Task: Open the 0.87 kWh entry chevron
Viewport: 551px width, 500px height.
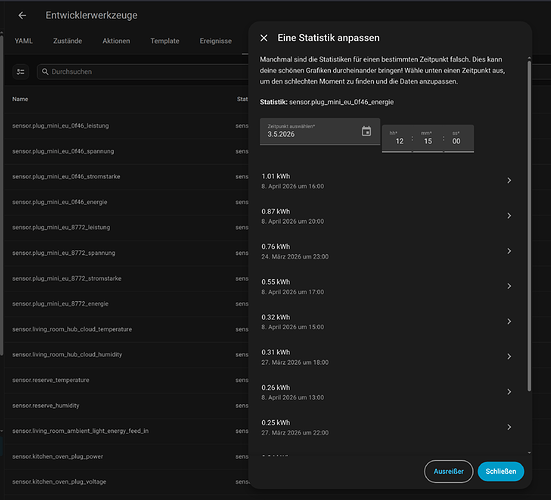Action: (509, 216)
